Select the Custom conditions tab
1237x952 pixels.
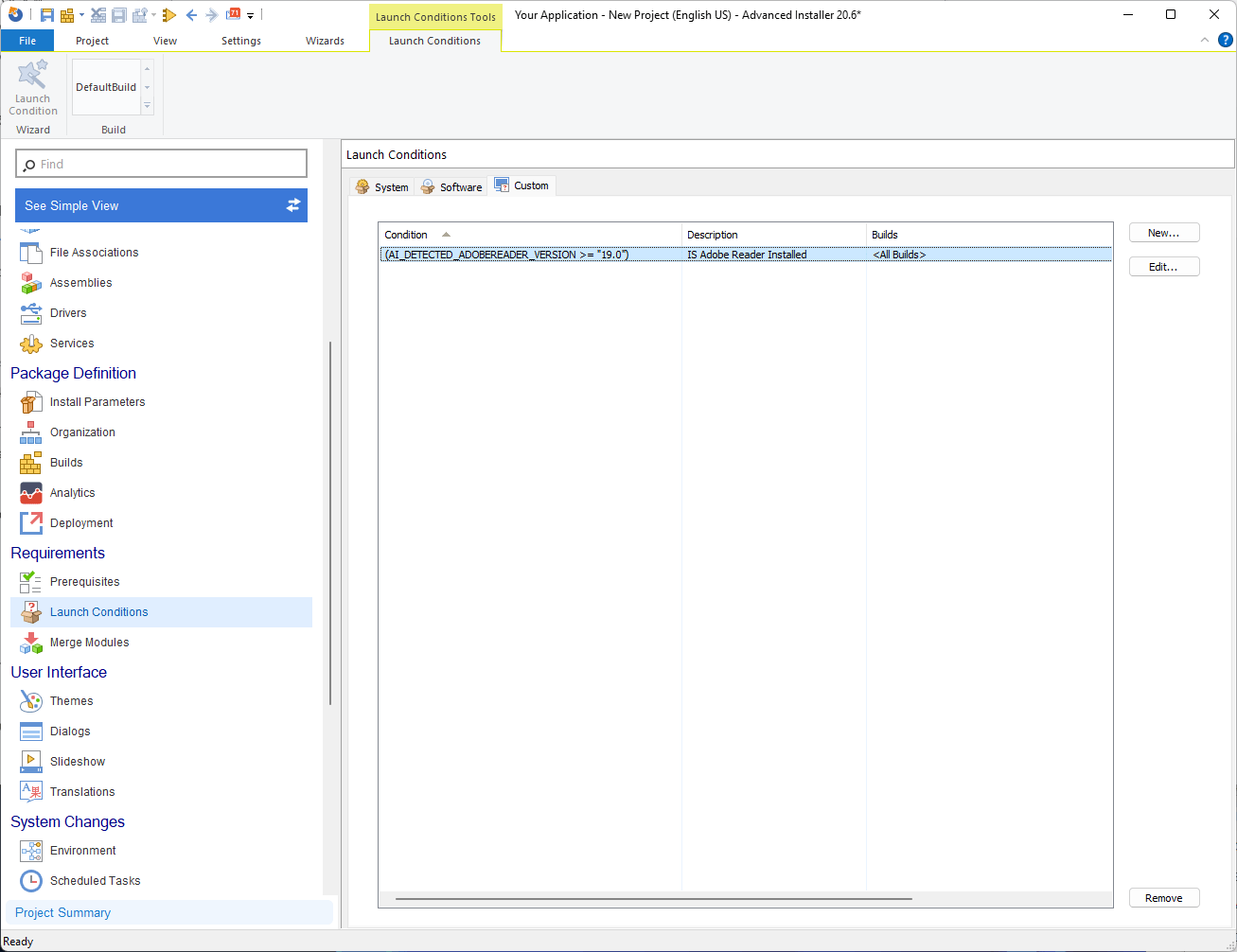[x=521, y=185]
